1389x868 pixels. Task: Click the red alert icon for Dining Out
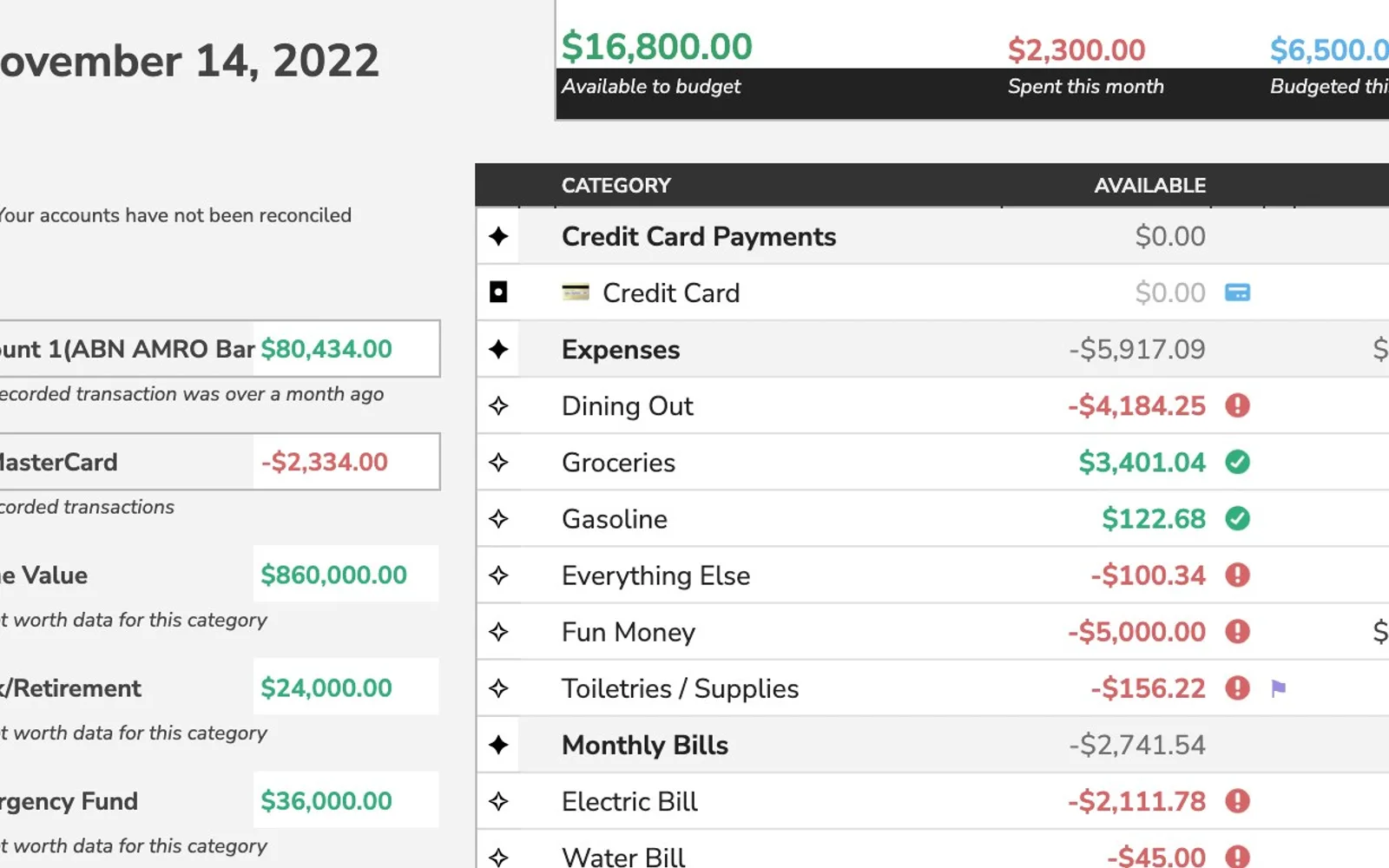(1237, 405)
